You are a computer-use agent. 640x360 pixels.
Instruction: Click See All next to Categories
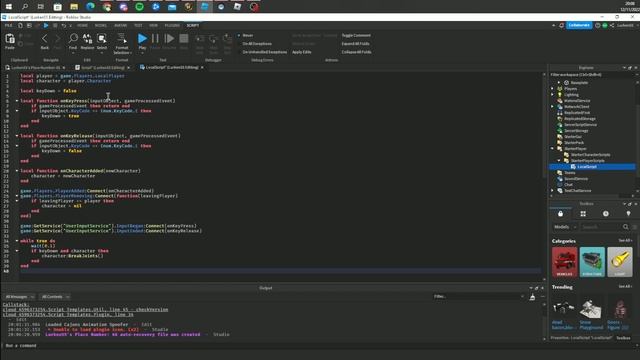click(624, 241)
